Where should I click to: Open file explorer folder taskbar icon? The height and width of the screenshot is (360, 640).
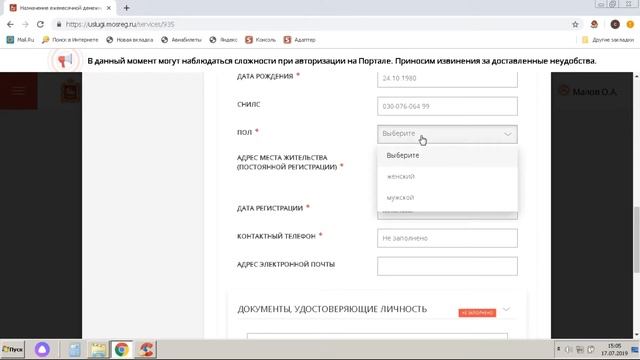pyautogui.click(x=98, y=349)
